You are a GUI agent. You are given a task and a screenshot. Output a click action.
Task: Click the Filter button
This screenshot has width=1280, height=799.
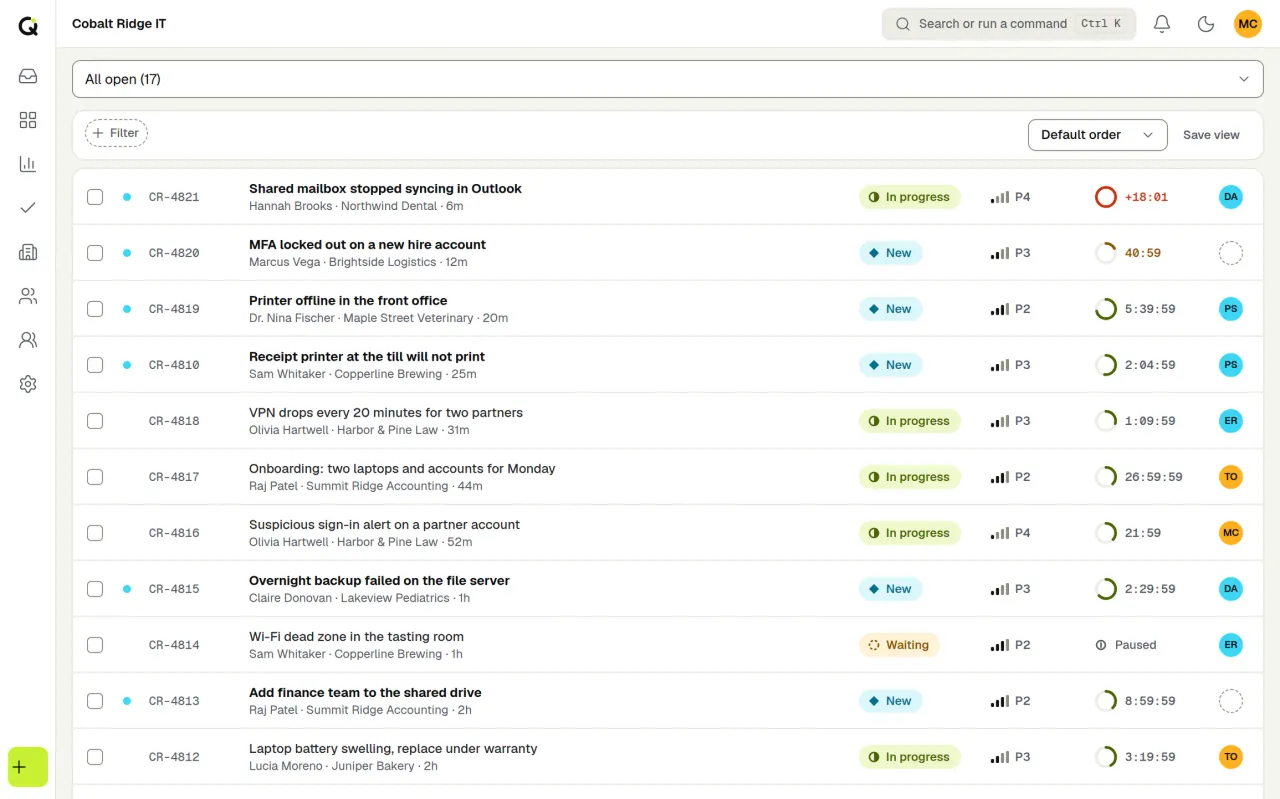tap(116, 133)
